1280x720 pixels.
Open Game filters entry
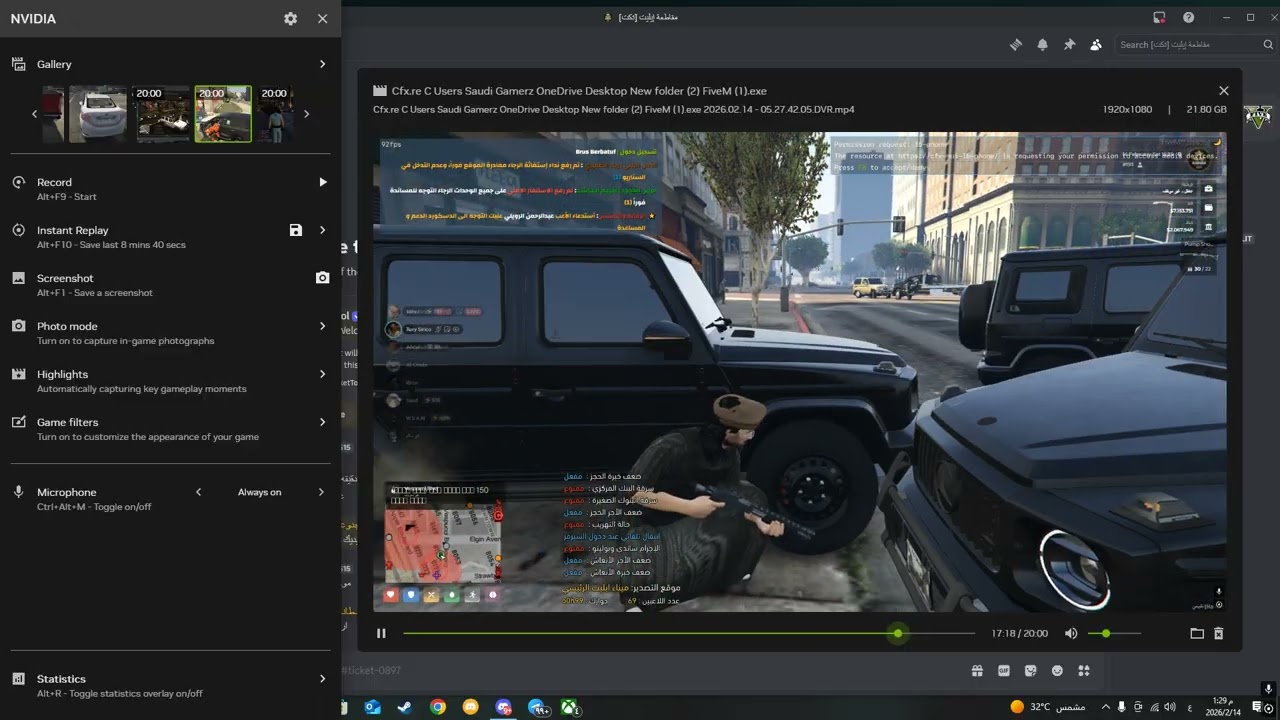pos(148,429)
